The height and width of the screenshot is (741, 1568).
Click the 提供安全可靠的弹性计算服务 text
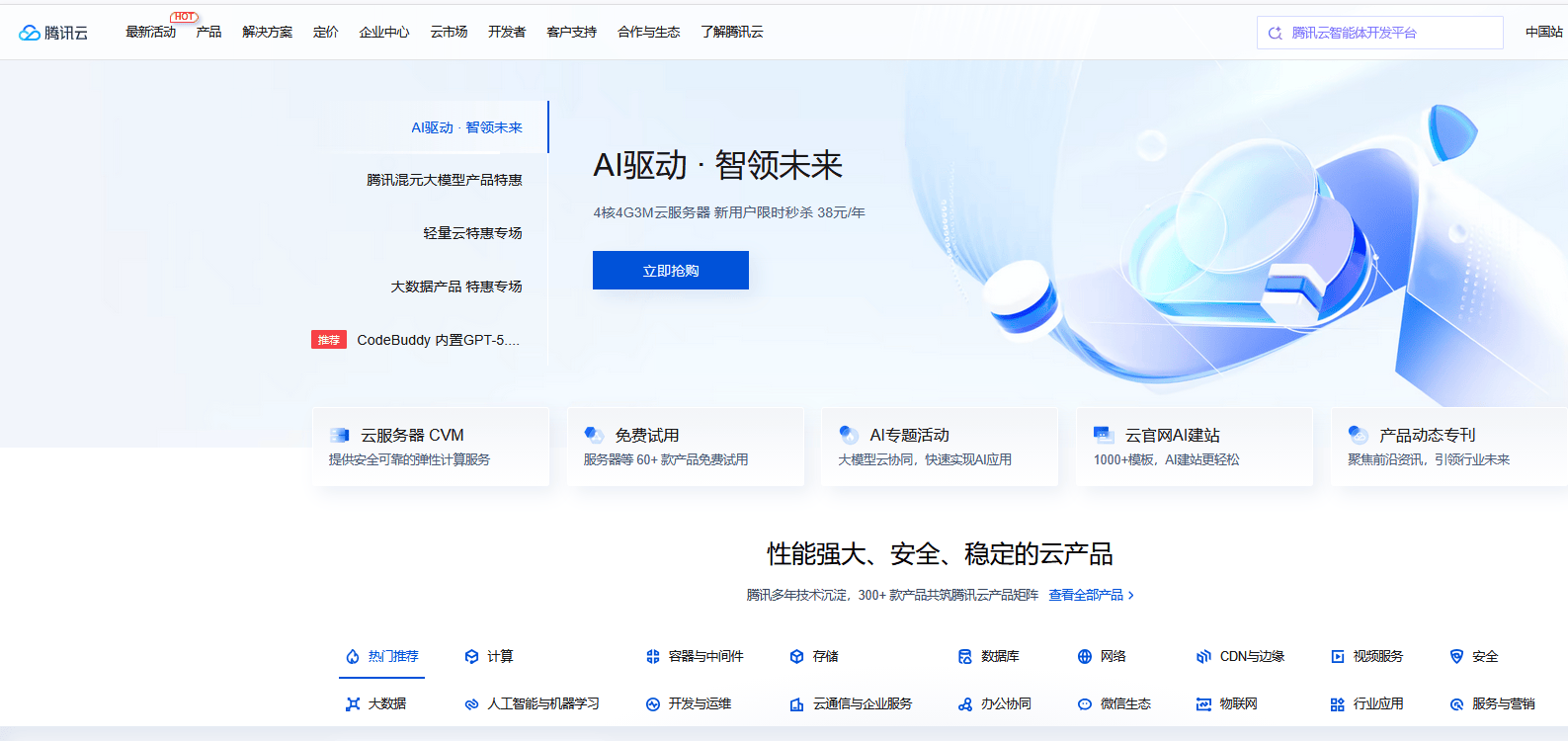point(409,459)
